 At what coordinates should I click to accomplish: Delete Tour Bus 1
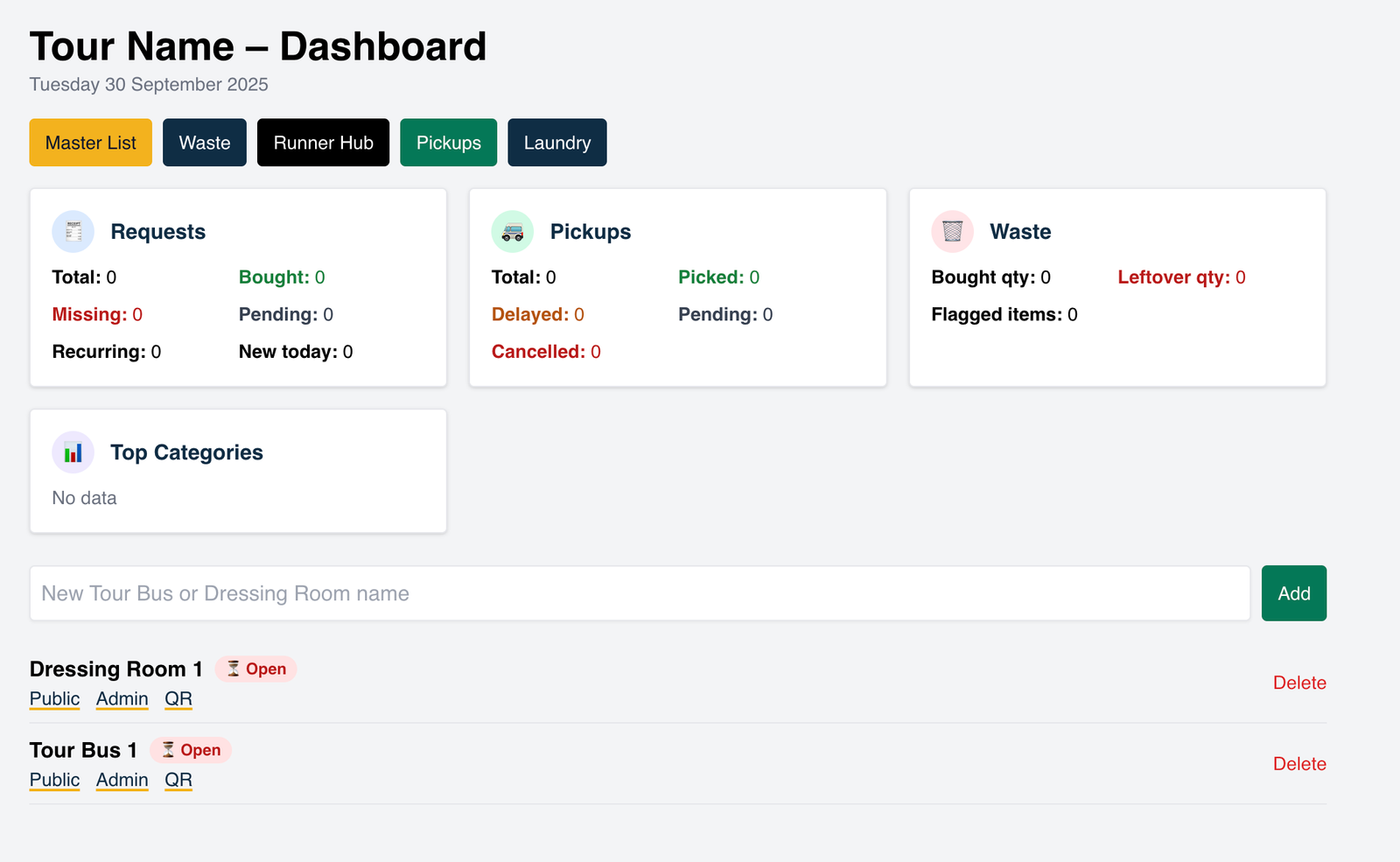(x=1299, y=764)
